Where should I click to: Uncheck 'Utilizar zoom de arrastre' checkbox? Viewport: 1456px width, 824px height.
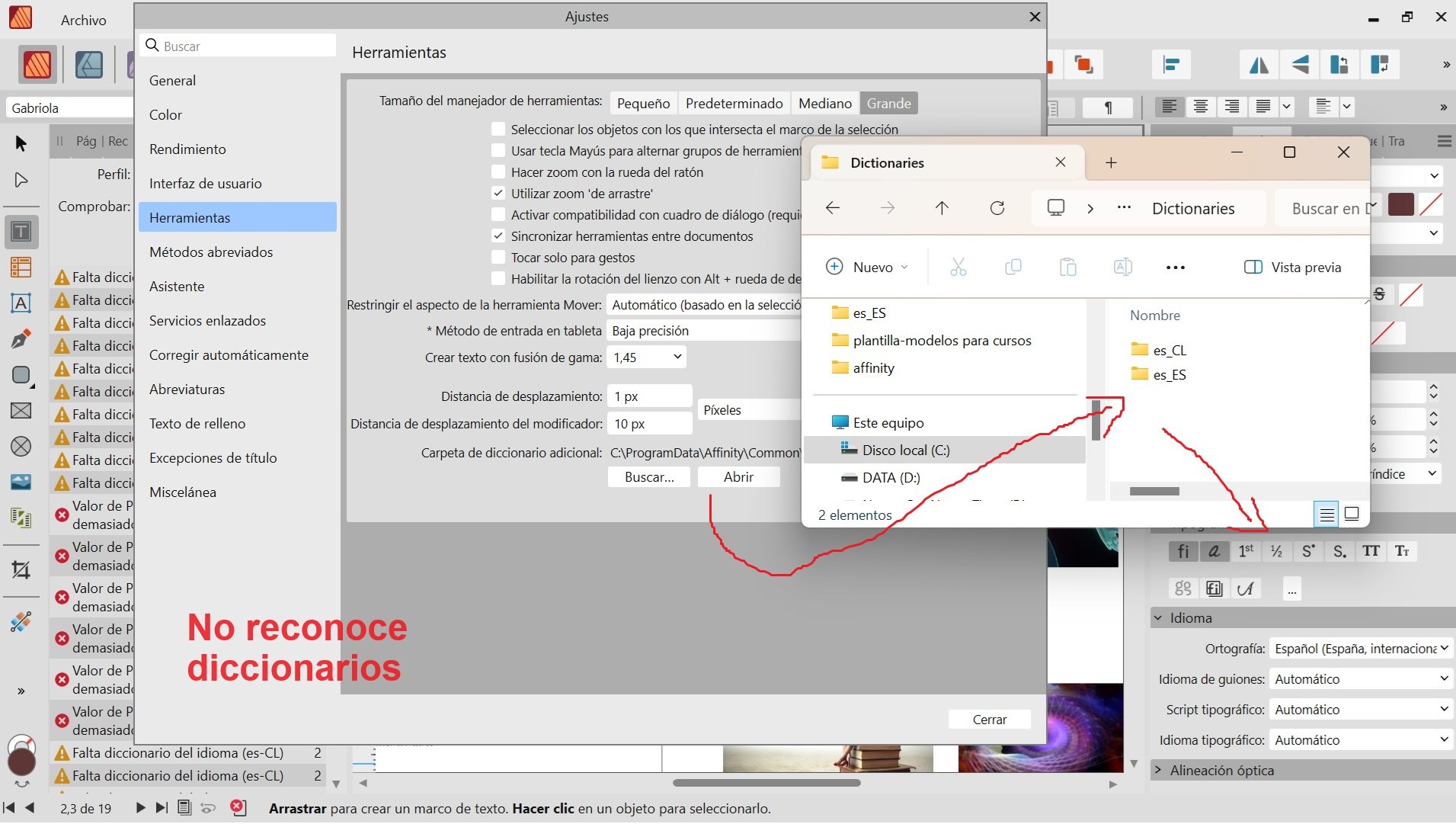(498, 194)
